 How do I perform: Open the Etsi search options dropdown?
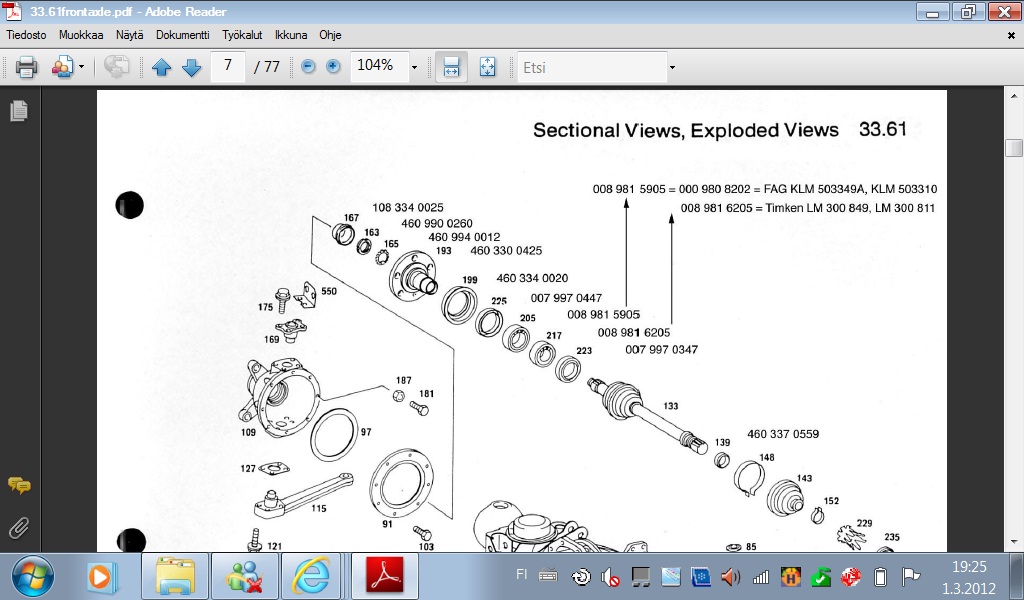[x=672, y=67]
